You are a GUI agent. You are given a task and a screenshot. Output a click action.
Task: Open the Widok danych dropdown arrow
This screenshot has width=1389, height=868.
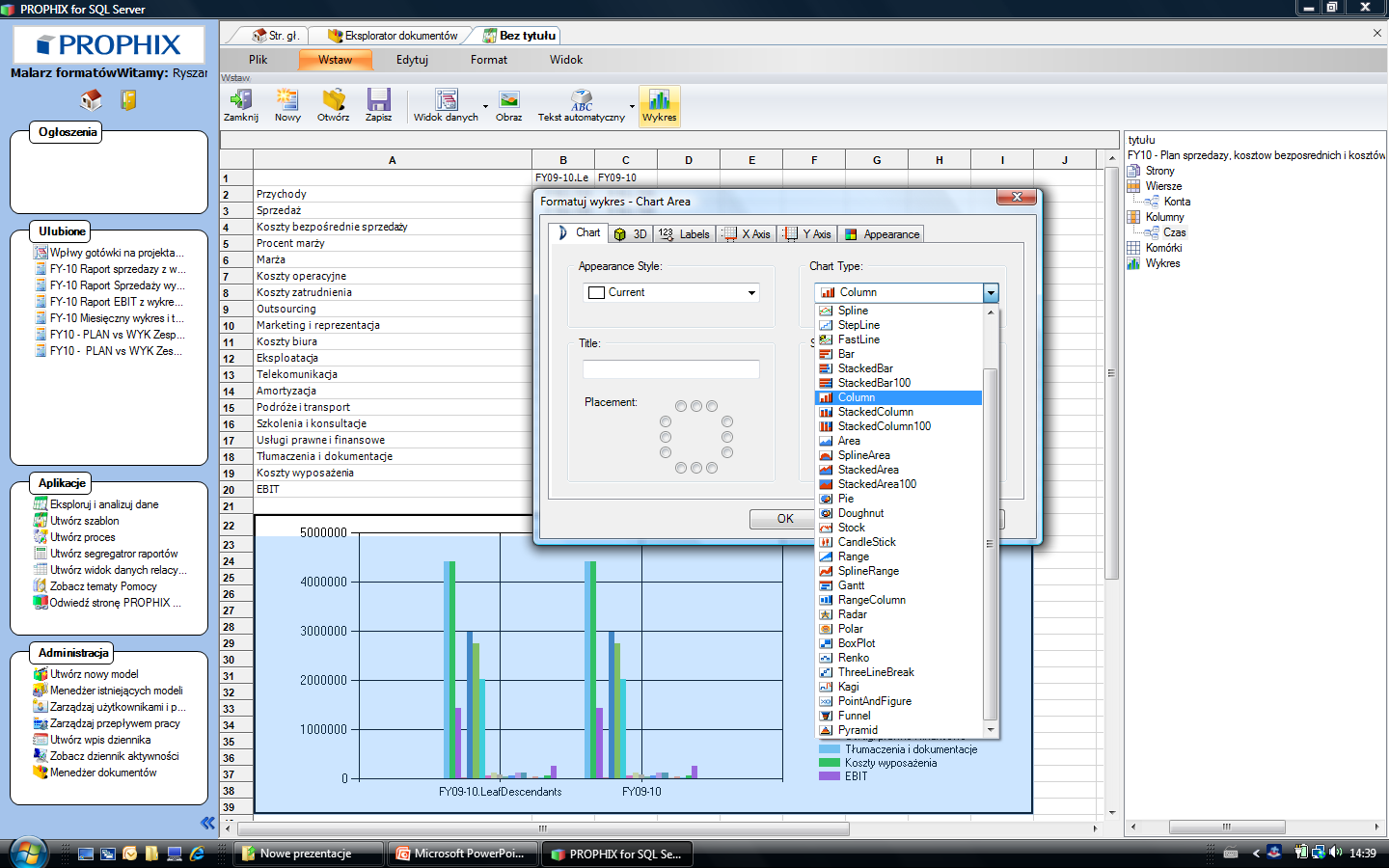[x=485, y=106]
